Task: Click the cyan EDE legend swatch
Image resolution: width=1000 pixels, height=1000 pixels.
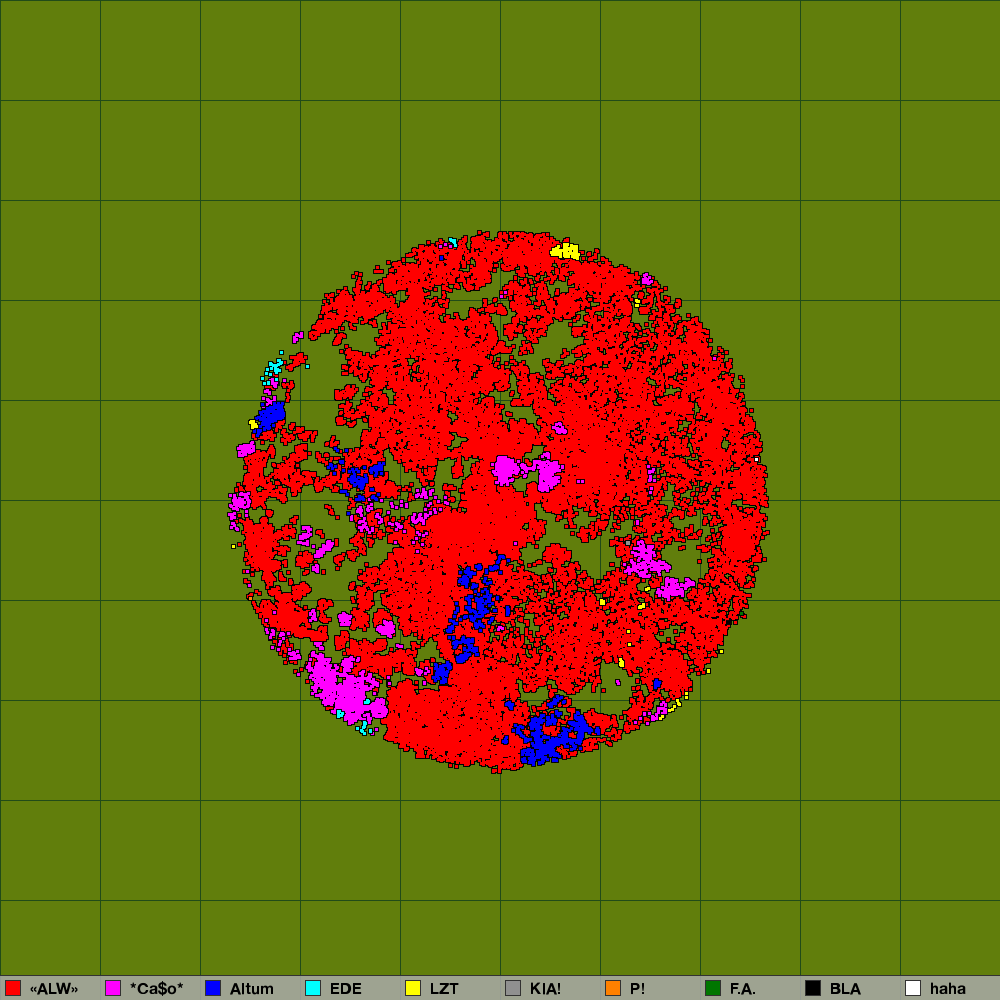Action: tap(313, 988)
